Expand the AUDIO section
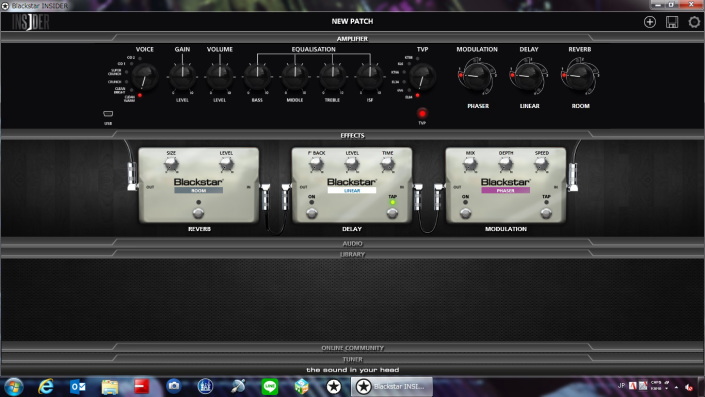The image size is (705, 397). (x=352, y=243)
